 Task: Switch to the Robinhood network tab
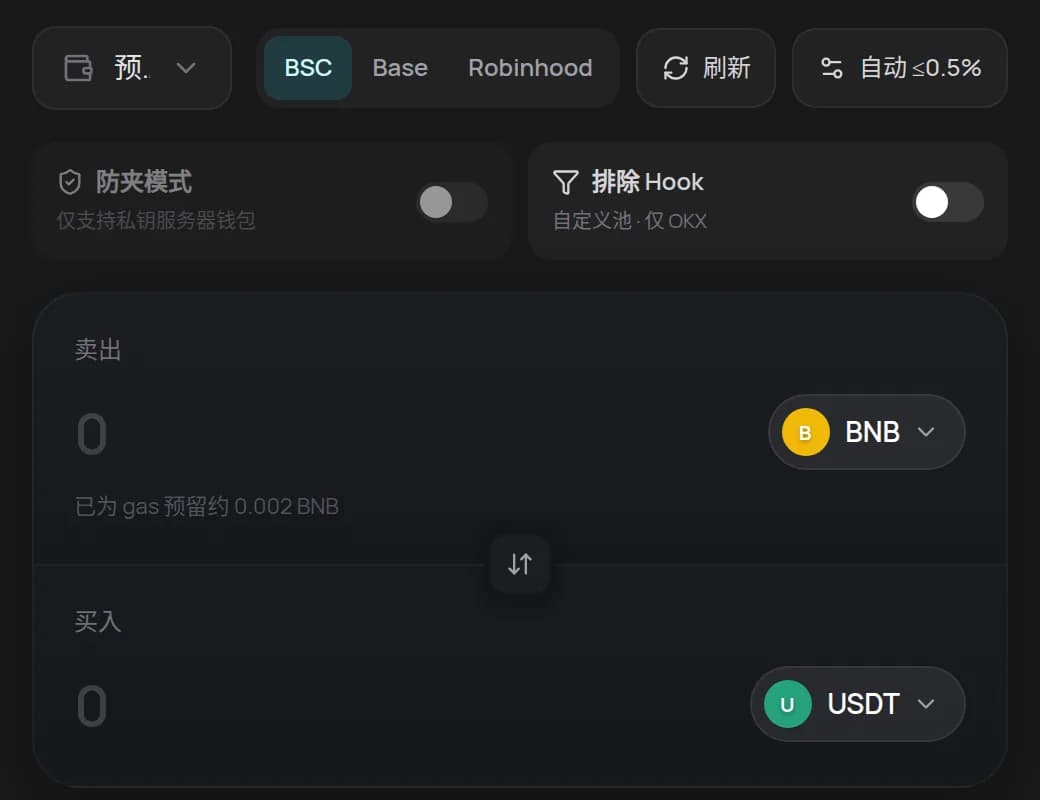pos(530,68)
